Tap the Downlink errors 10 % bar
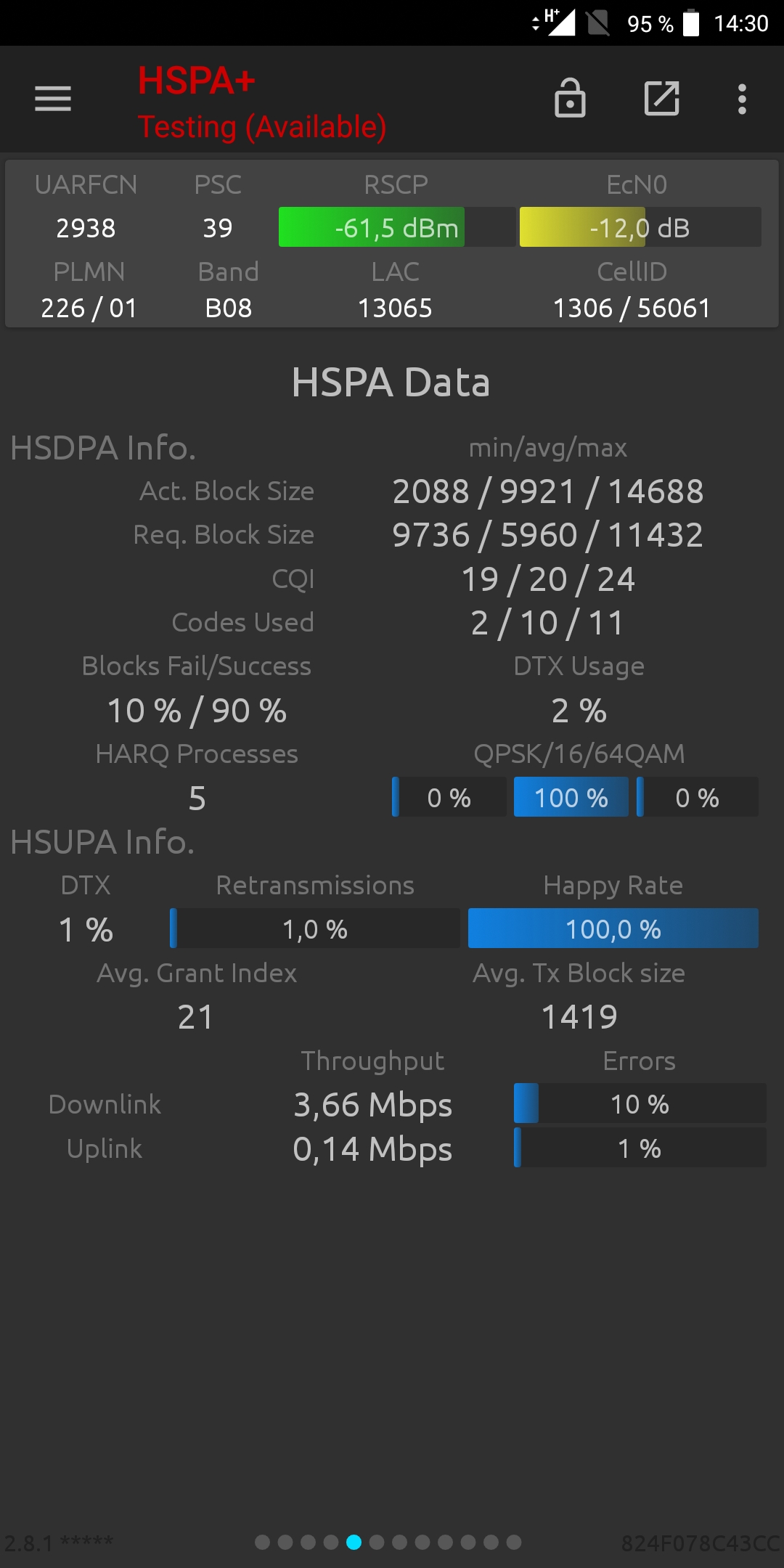This screenshot has height=1568, width=784. (640, 1103)
